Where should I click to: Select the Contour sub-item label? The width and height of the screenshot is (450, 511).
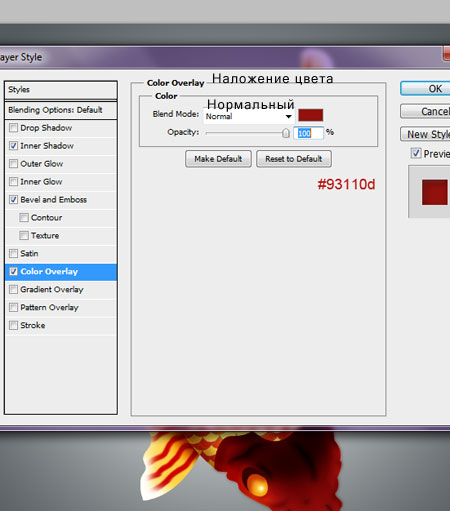[x=46, y=218]
